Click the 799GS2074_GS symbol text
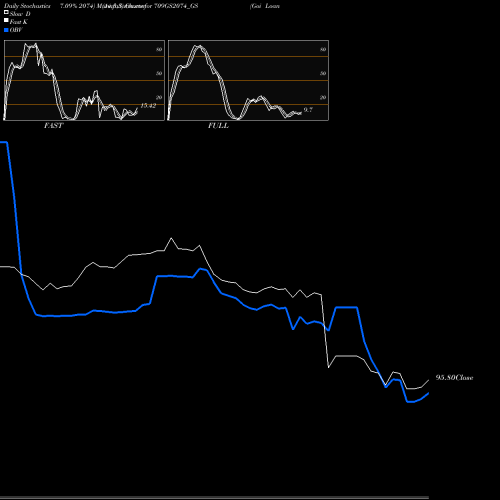The height and width of the screenshot is (500, 500). point(176,6)
